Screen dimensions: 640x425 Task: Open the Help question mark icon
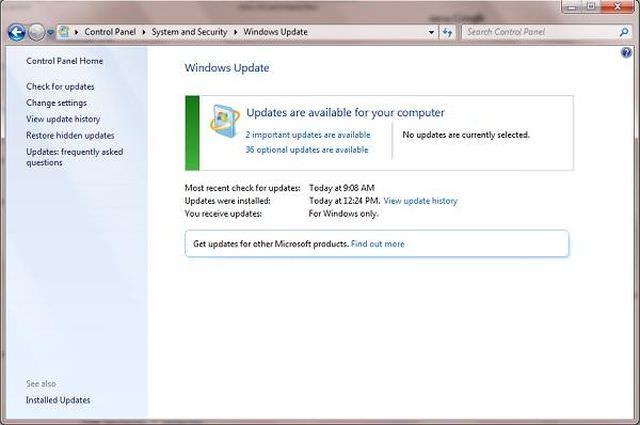click(x=626, y=53)
